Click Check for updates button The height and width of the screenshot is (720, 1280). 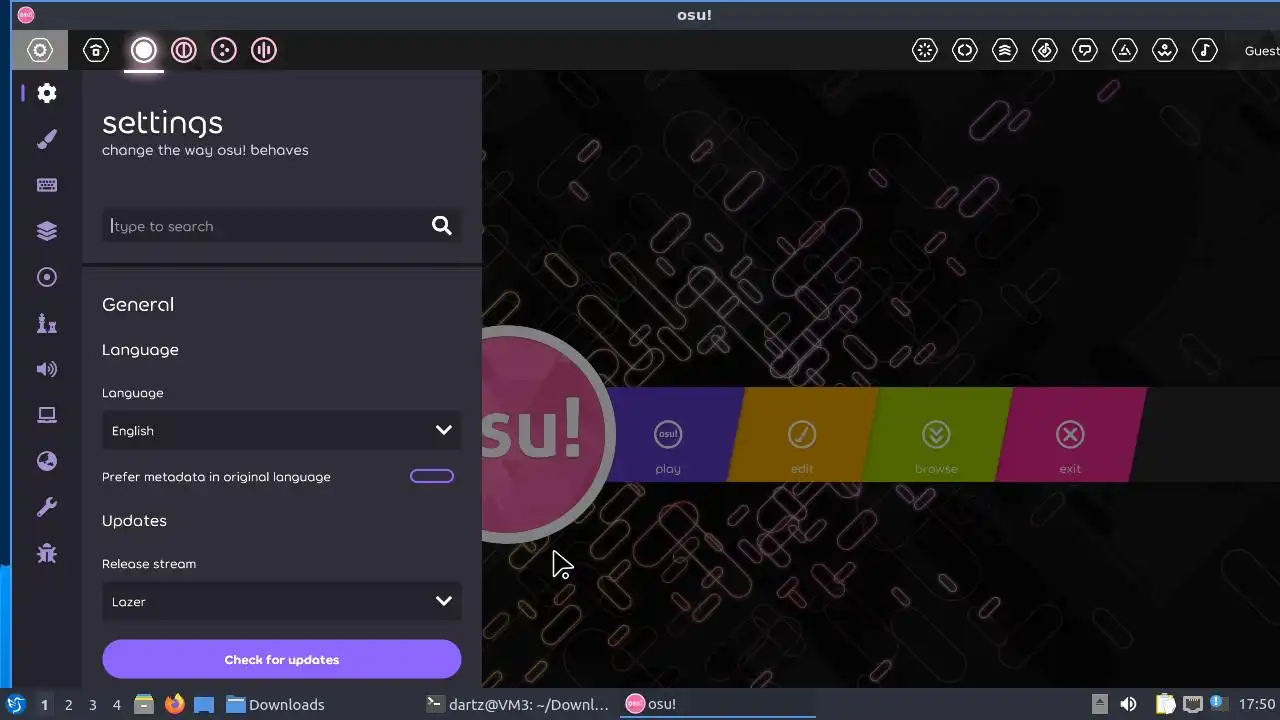click(282, 660)
